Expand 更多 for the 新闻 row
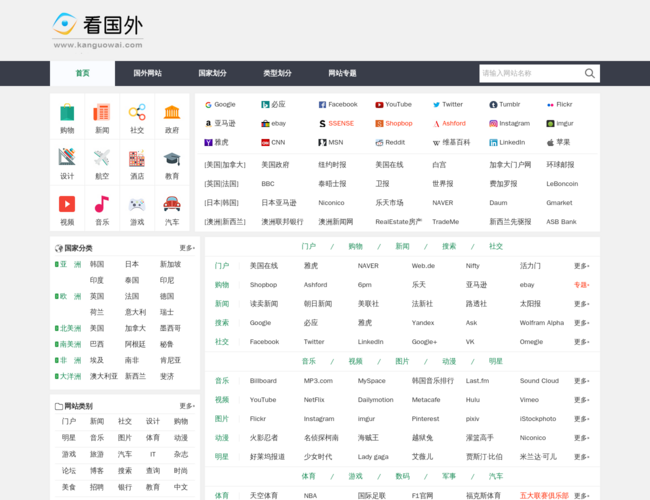This screenshot has height=500, width=650. pyautogui.click(x=582, y=304)
